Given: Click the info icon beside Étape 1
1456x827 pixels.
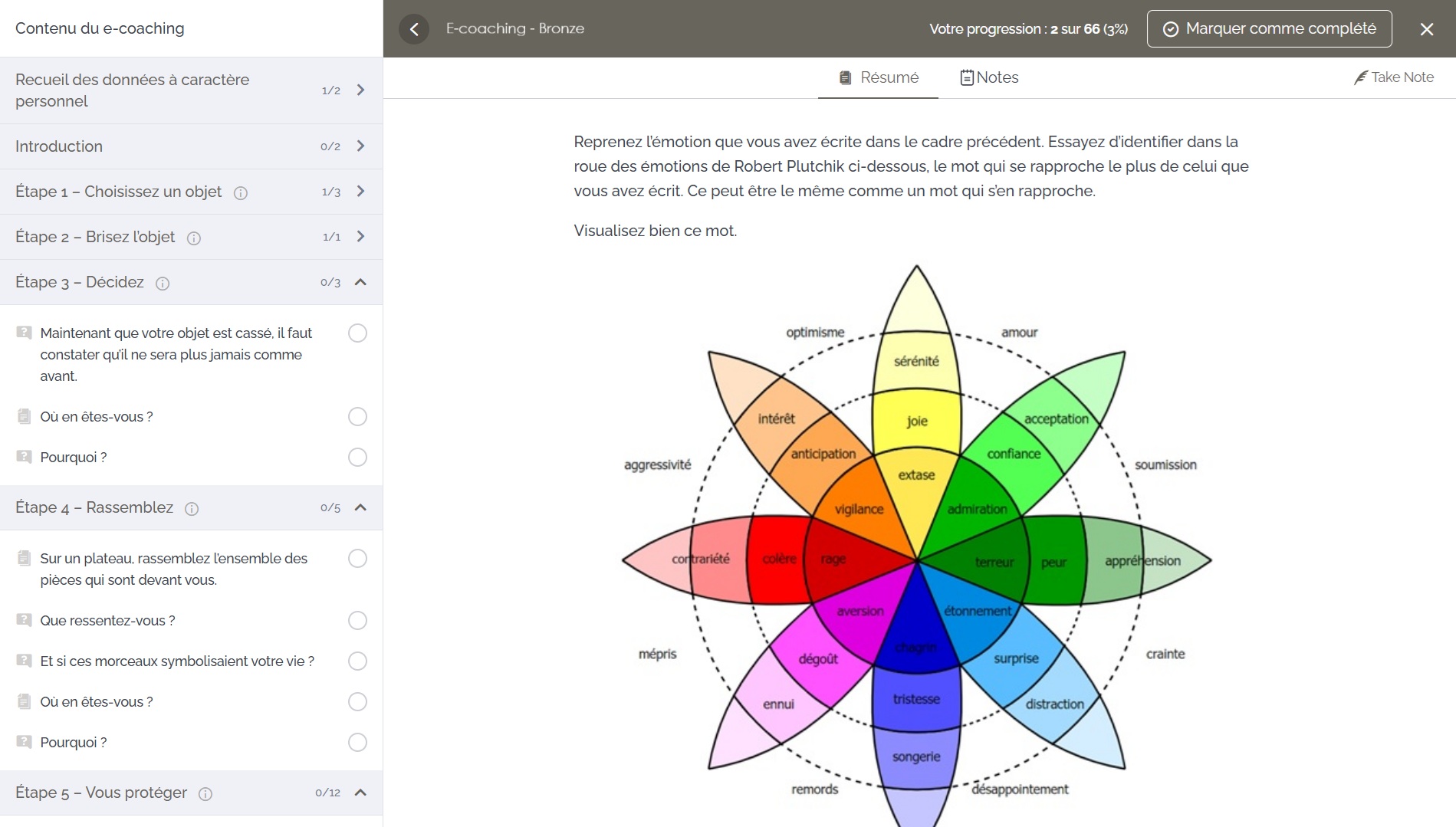Looking at the screenshot, I should (x=240, y=193).
